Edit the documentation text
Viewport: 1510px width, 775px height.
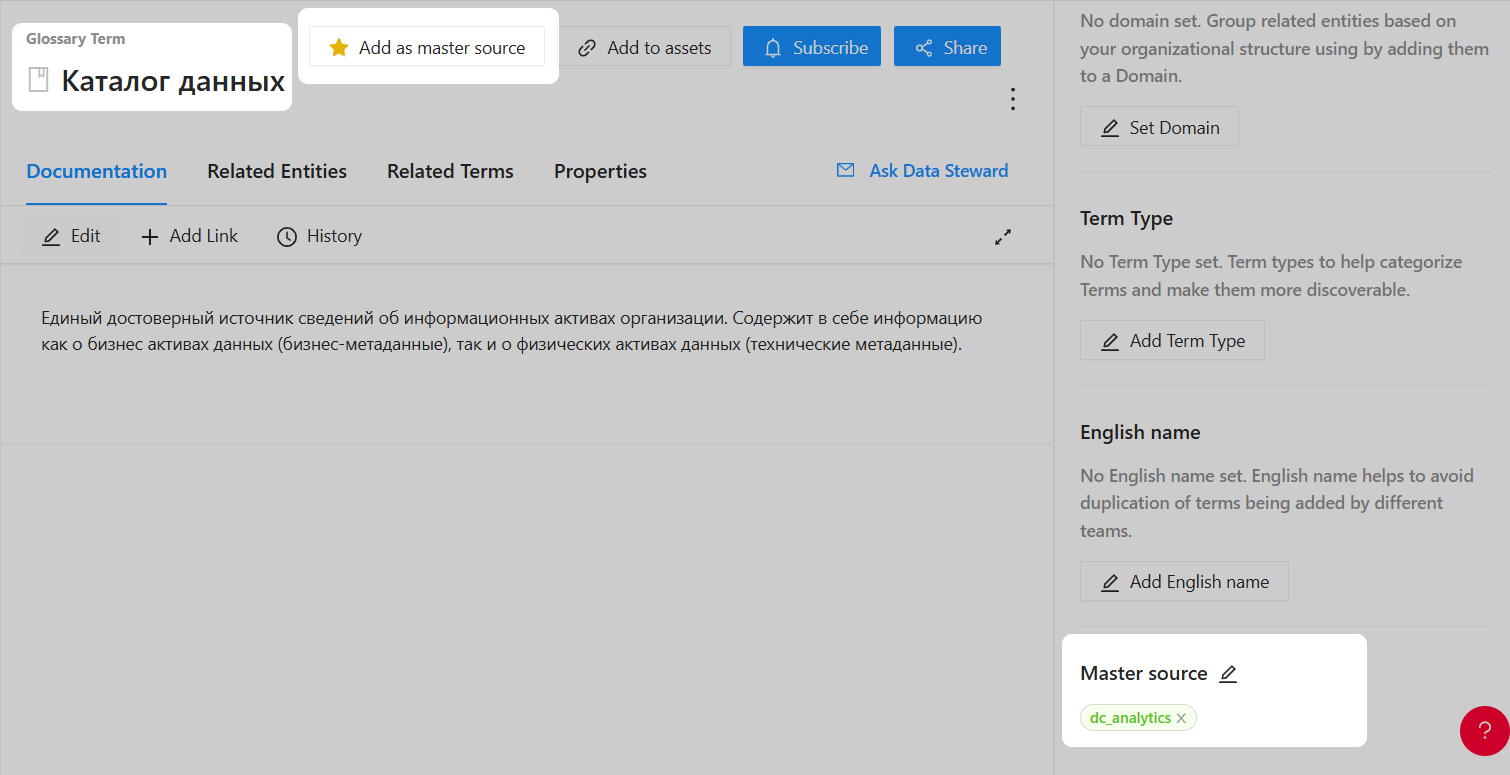(71, 236)
